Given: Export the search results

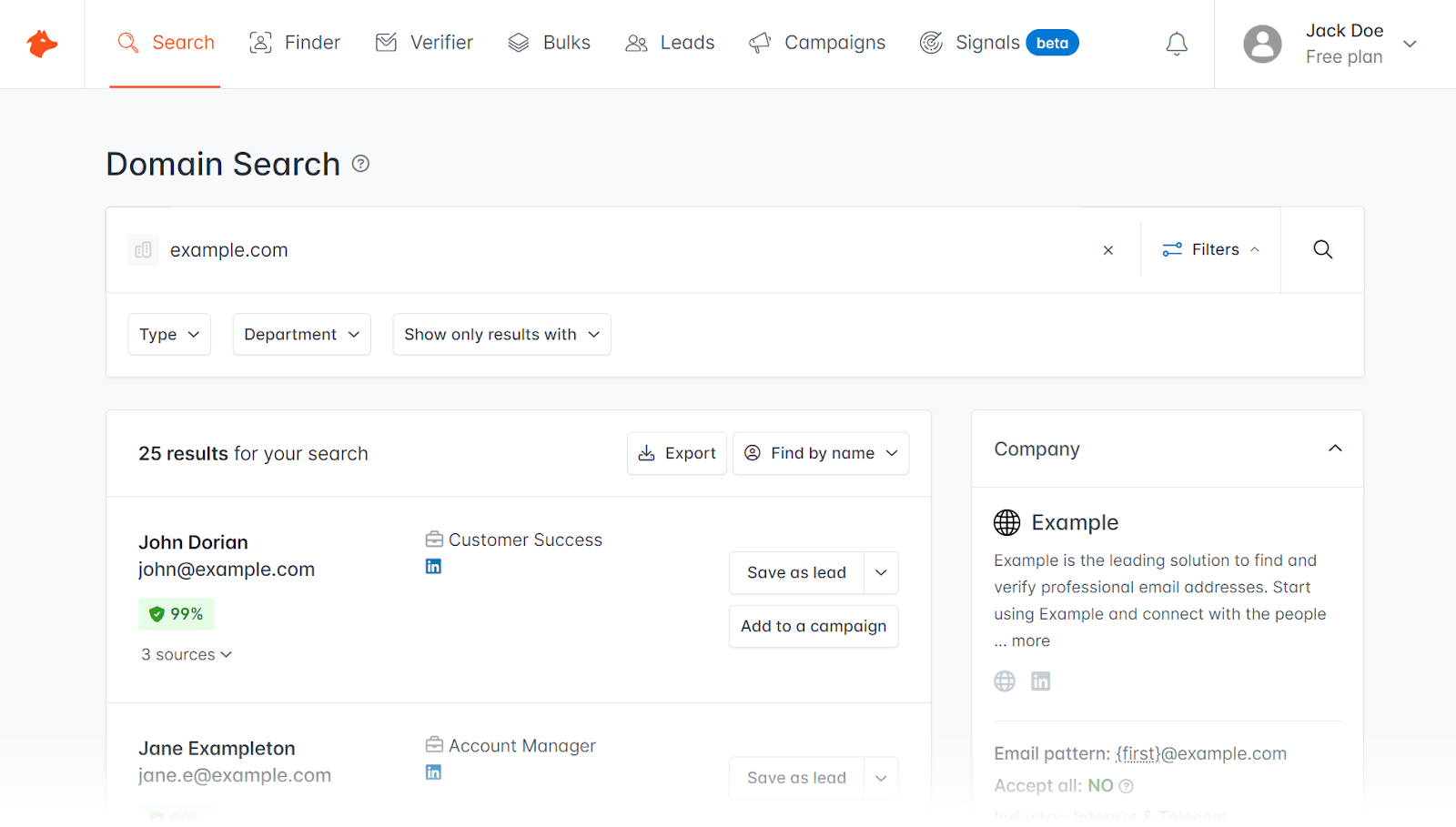Looking at the screenshot, I should pyautogui.click(x=676, y=453).
